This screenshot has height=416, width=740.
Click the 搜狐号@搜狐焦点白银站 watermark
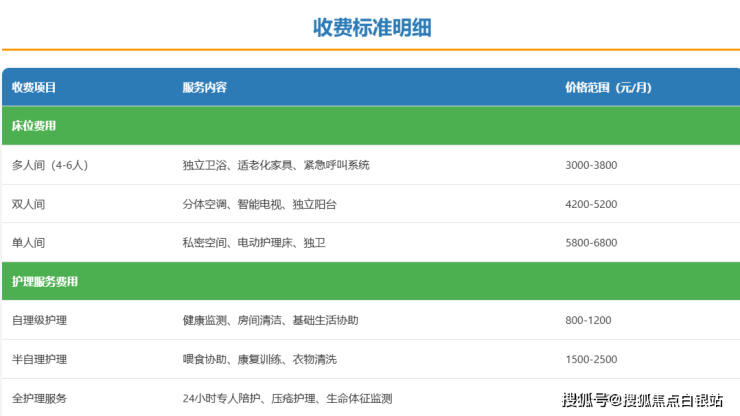pyautogui.click(x=643, y=400)
